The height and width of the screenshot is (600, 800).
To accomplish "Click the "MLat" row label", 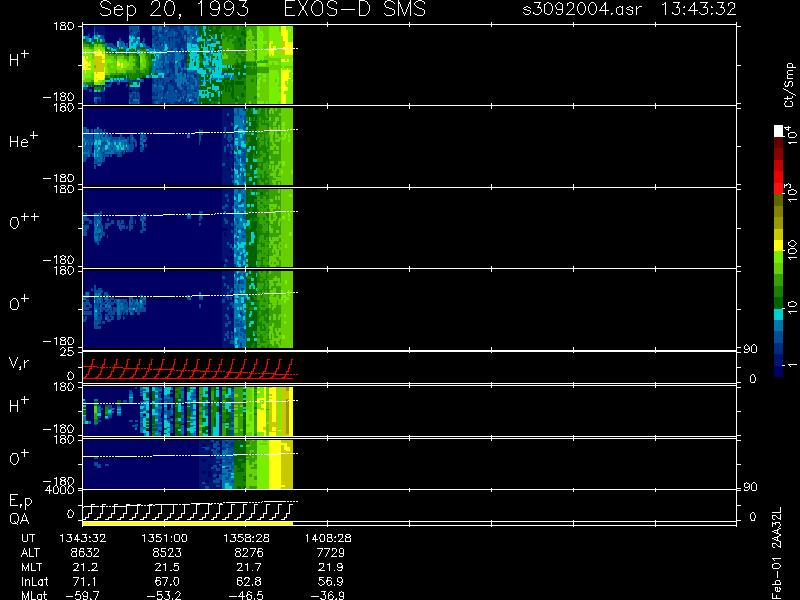I will pyautogui.click(x=34, y=595).
